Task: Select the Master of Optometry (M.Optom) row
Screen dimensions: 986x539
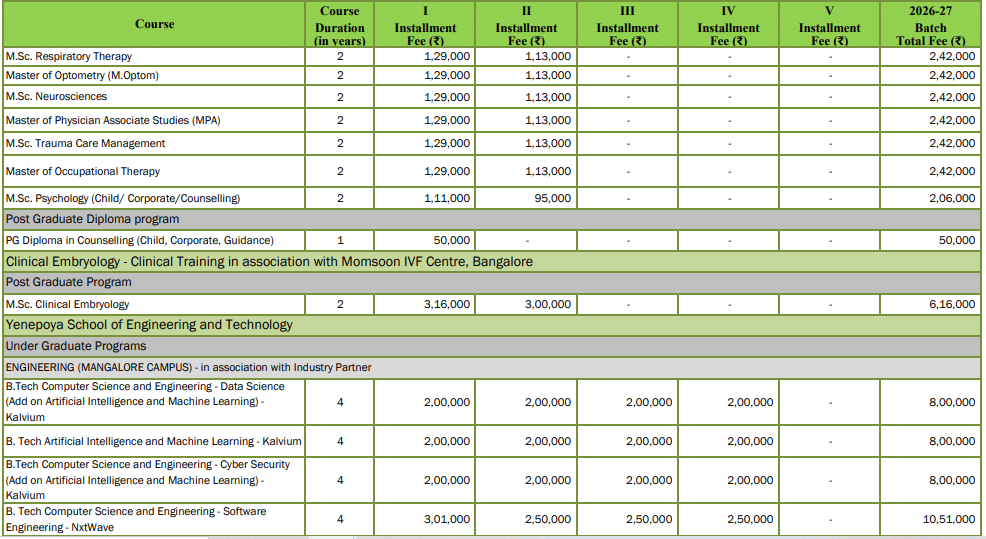Action: (82, 76)
